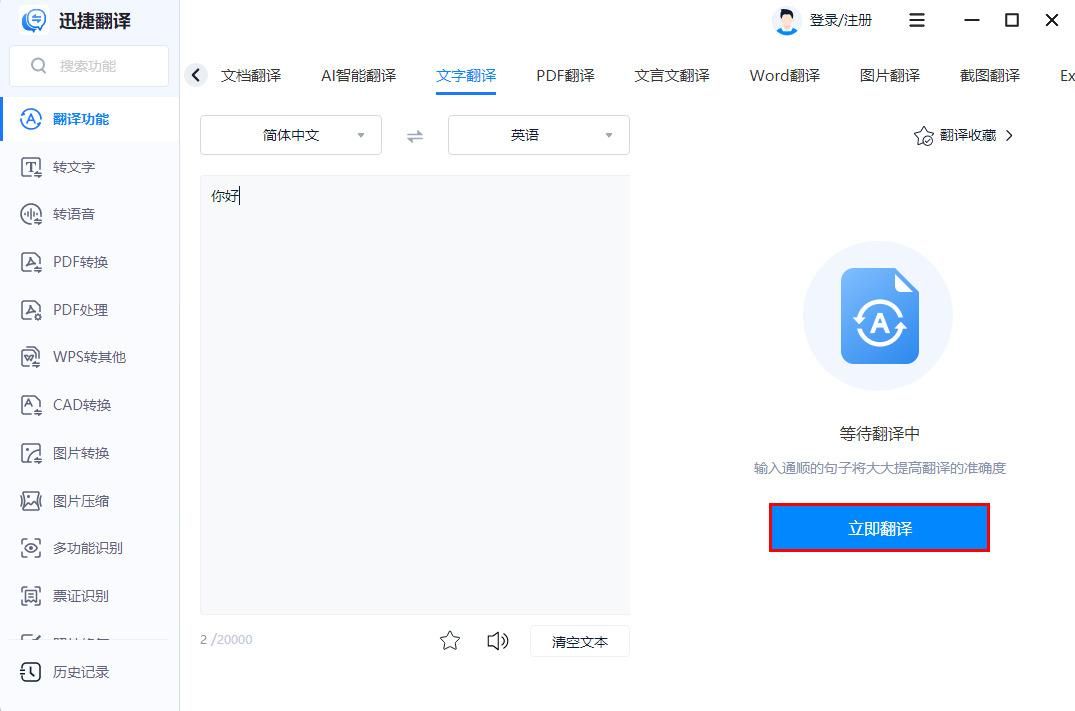Swap source and target languages icon
This screenshot has width=1075, height=711.
(415, 136)
